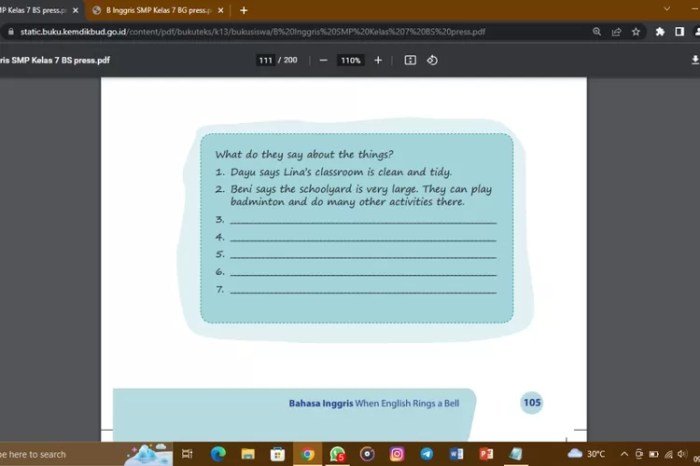This screenshot has width=700, height=466.
Task: Open File Explorer from the taskbar
Action: (248, 454)
